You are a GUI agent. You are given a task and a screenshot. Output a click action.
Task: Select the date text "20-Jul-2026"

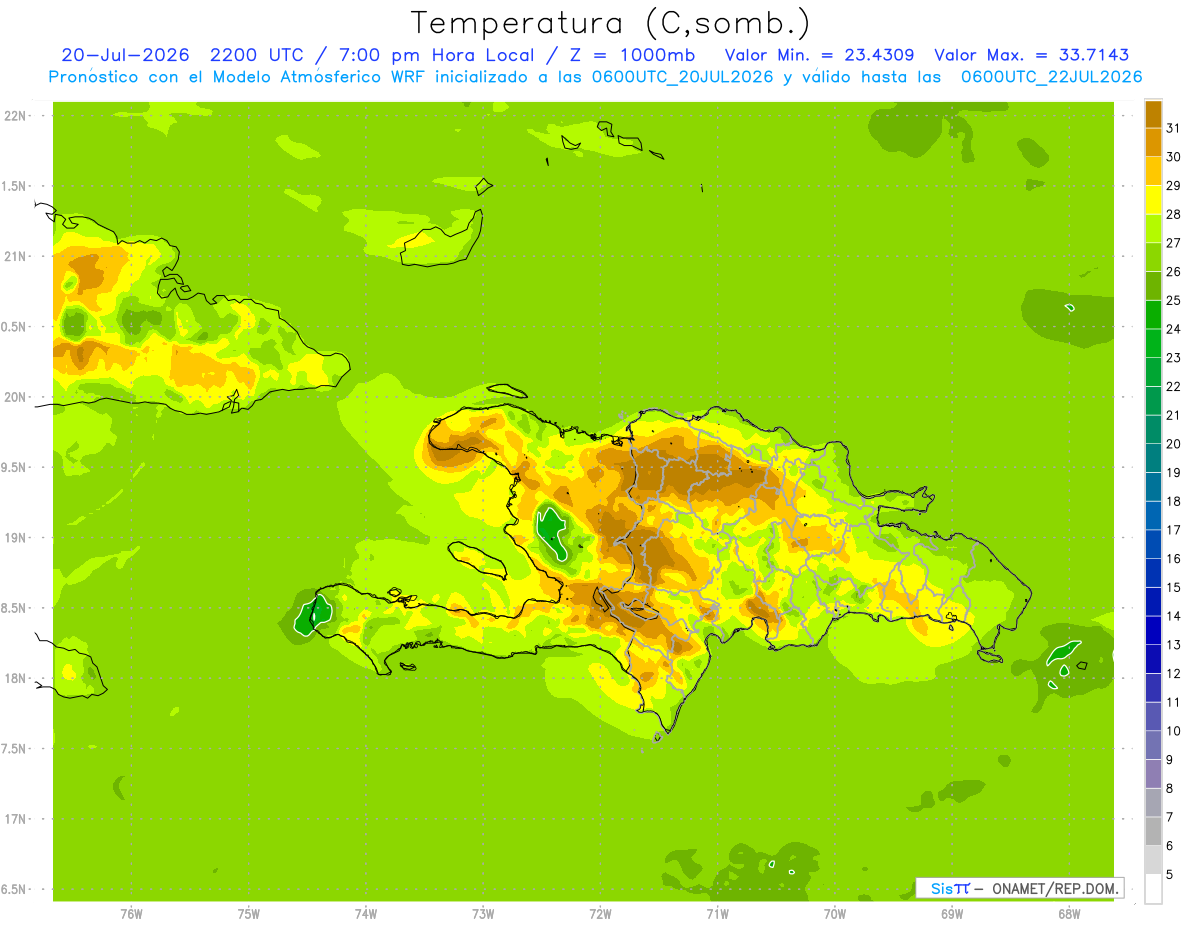point(126,55)
